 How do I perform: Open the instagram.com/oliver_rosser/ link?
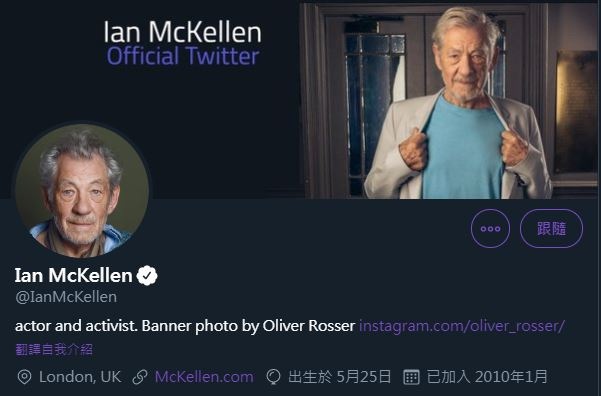pyautogui.click(x=461, y=326)
